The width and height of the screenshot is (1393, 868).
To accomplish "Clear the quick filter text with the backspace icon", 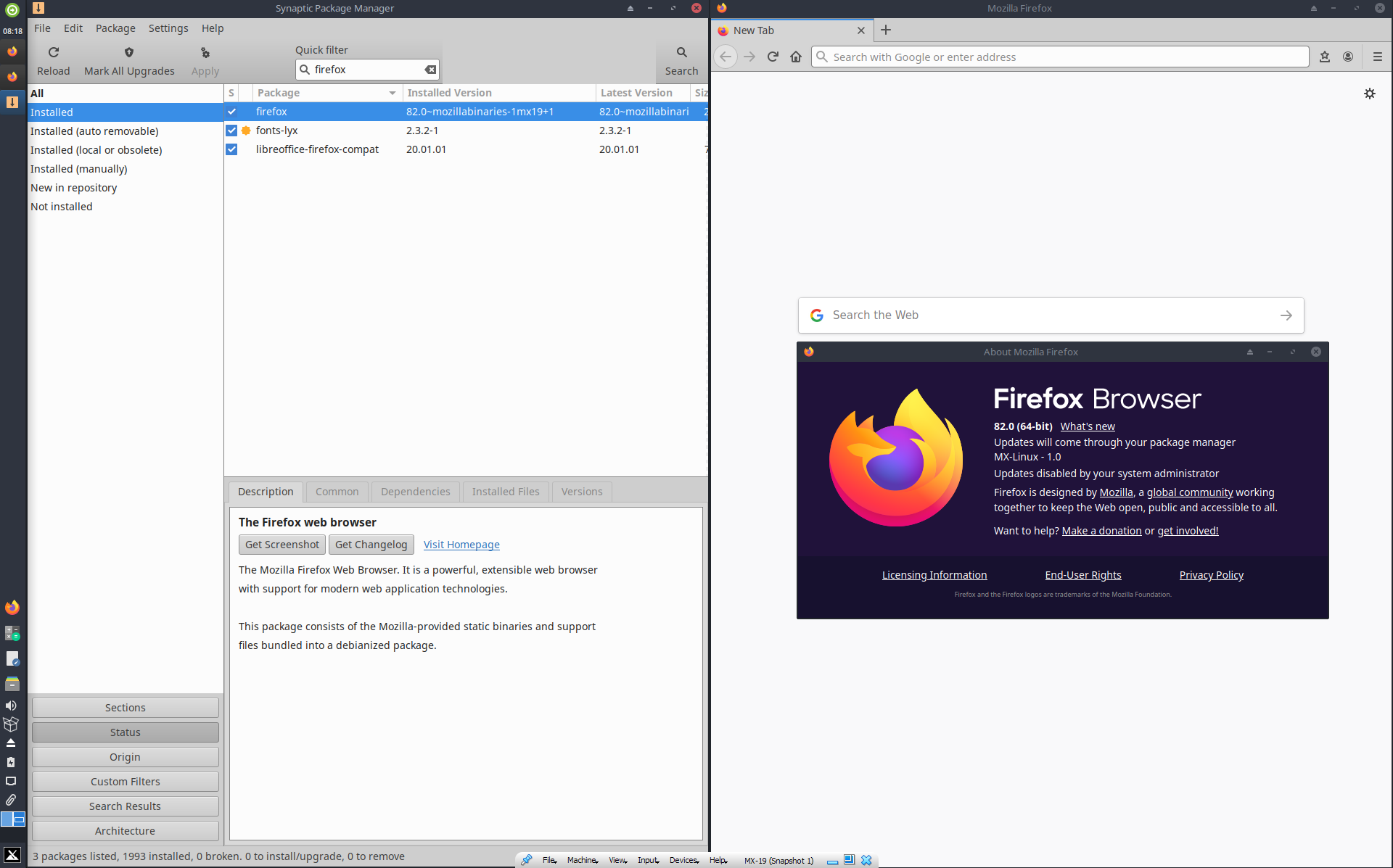I will (x=430, y=70).
